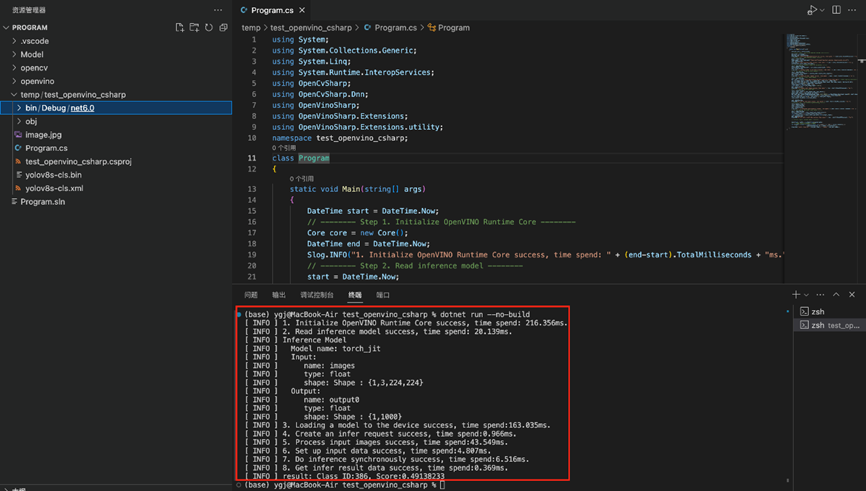Click the code minimap overview
866x491 pixels.
pyautogui.click(x=823, y=82)
